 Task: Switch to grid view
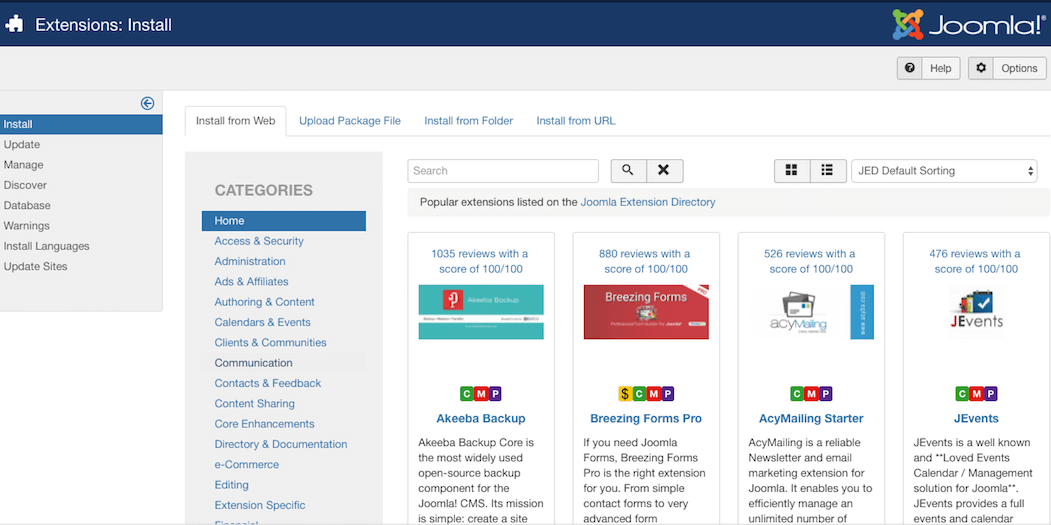tap(792, 170)
